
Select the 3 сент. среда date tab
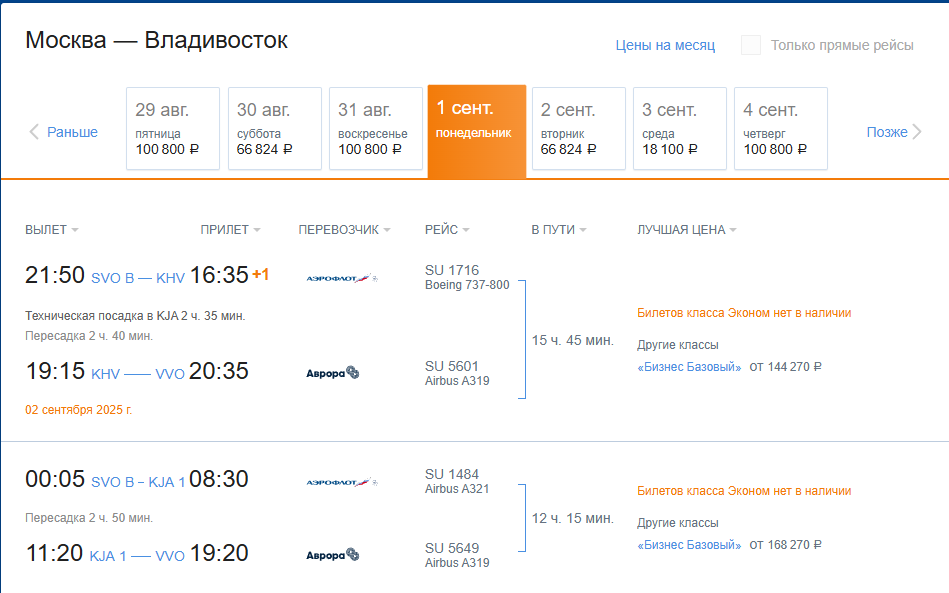[x=680, y=129]
